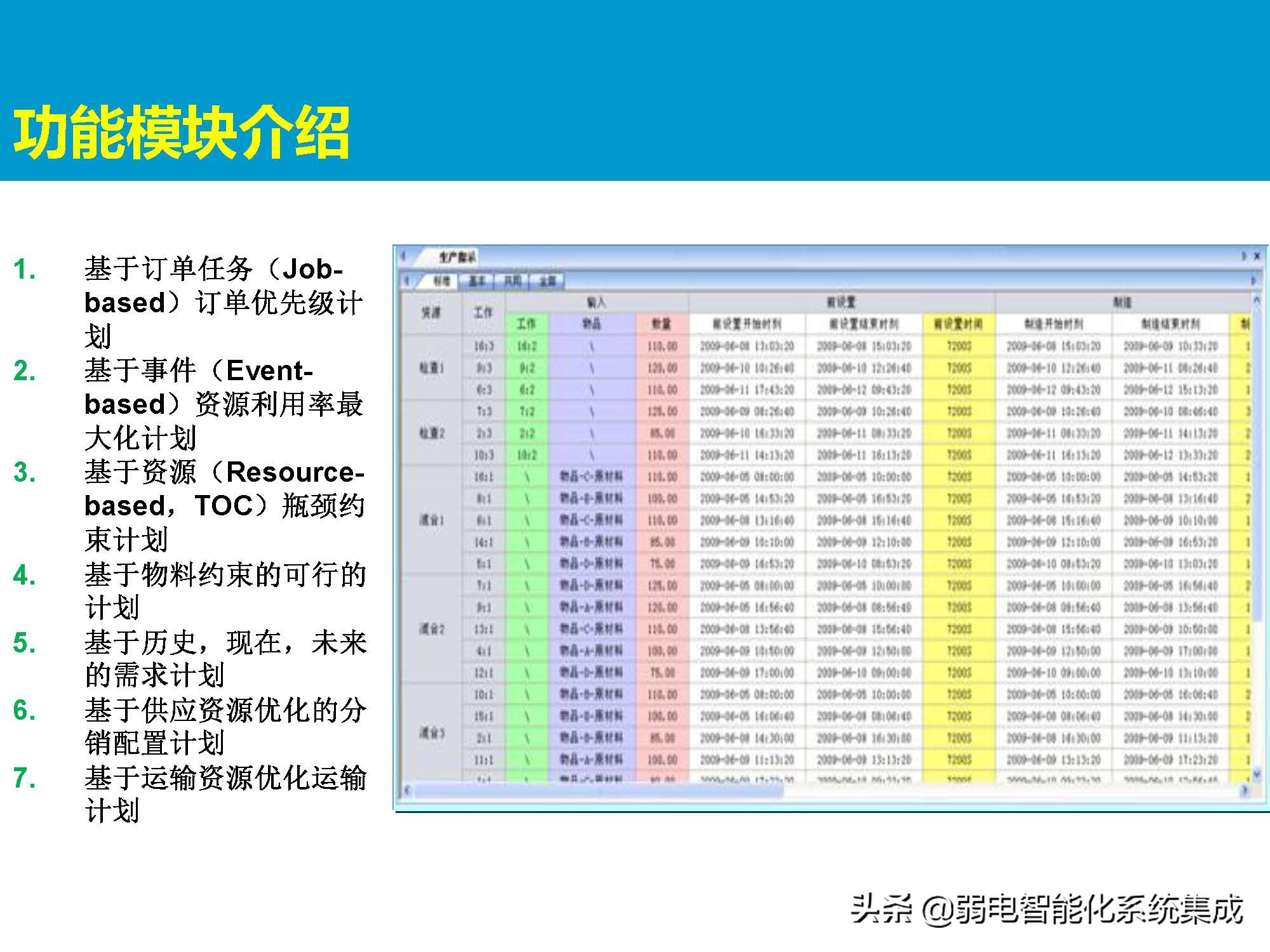1270x952 pixels.
Task: Click cell "2009-06-11 17:43:20" in row 6:3
Action: tap(747, 390)
